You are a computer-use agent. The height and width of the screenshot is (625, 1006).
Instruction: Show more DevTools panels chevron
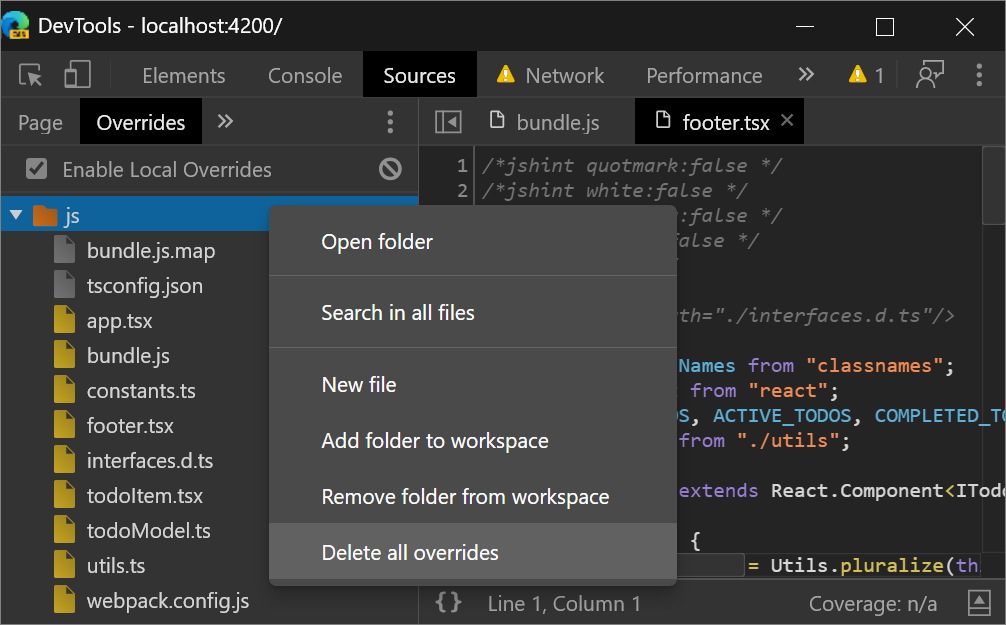tap(806, 75)
